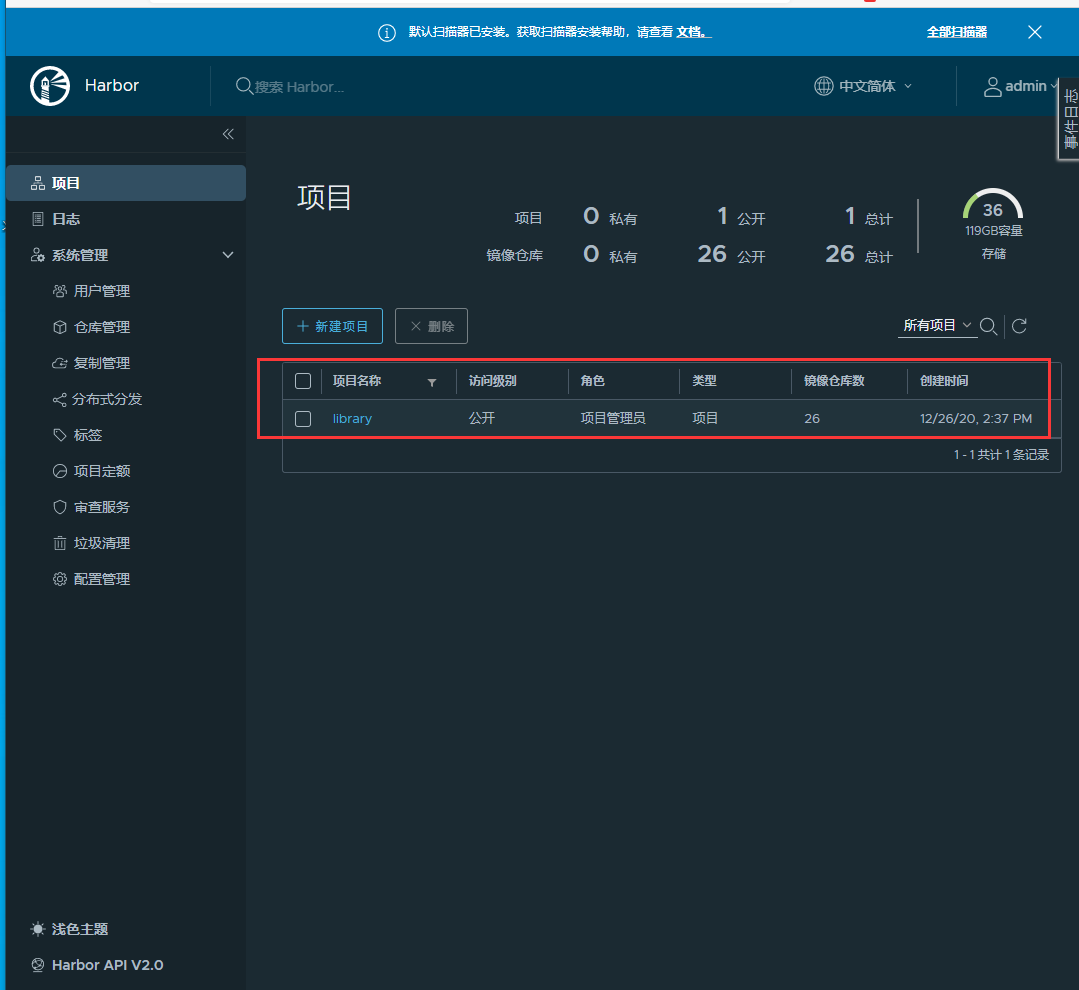Switch to 浅色主题 light theme
Screen dimensions: 1079x990
tap(80, 929)
